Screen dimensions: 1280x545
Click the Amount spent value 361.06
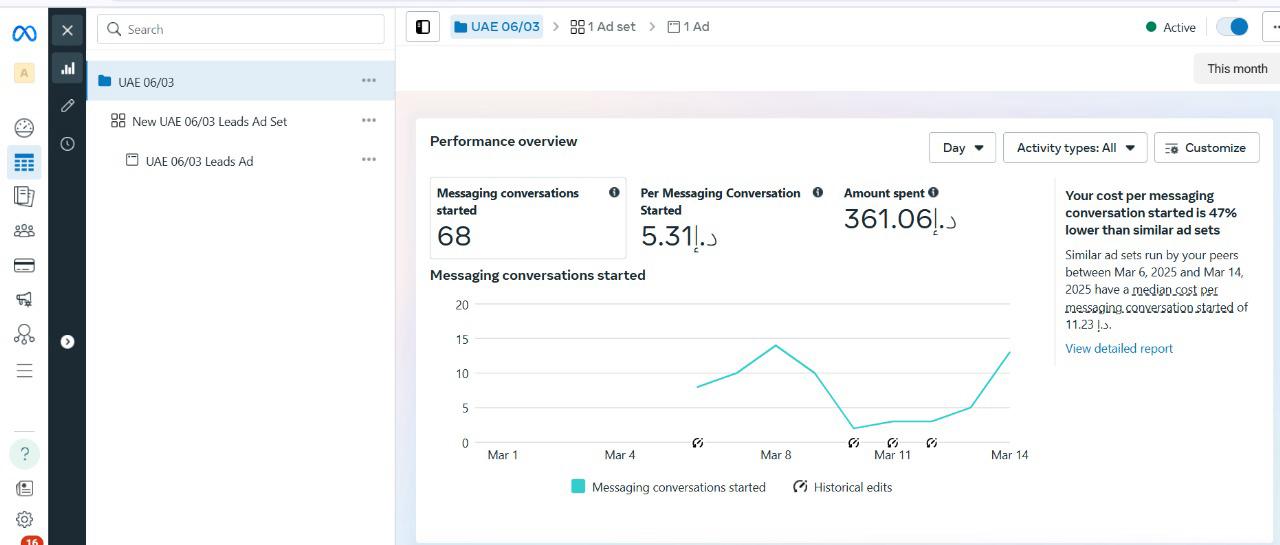tap(900, 219)
